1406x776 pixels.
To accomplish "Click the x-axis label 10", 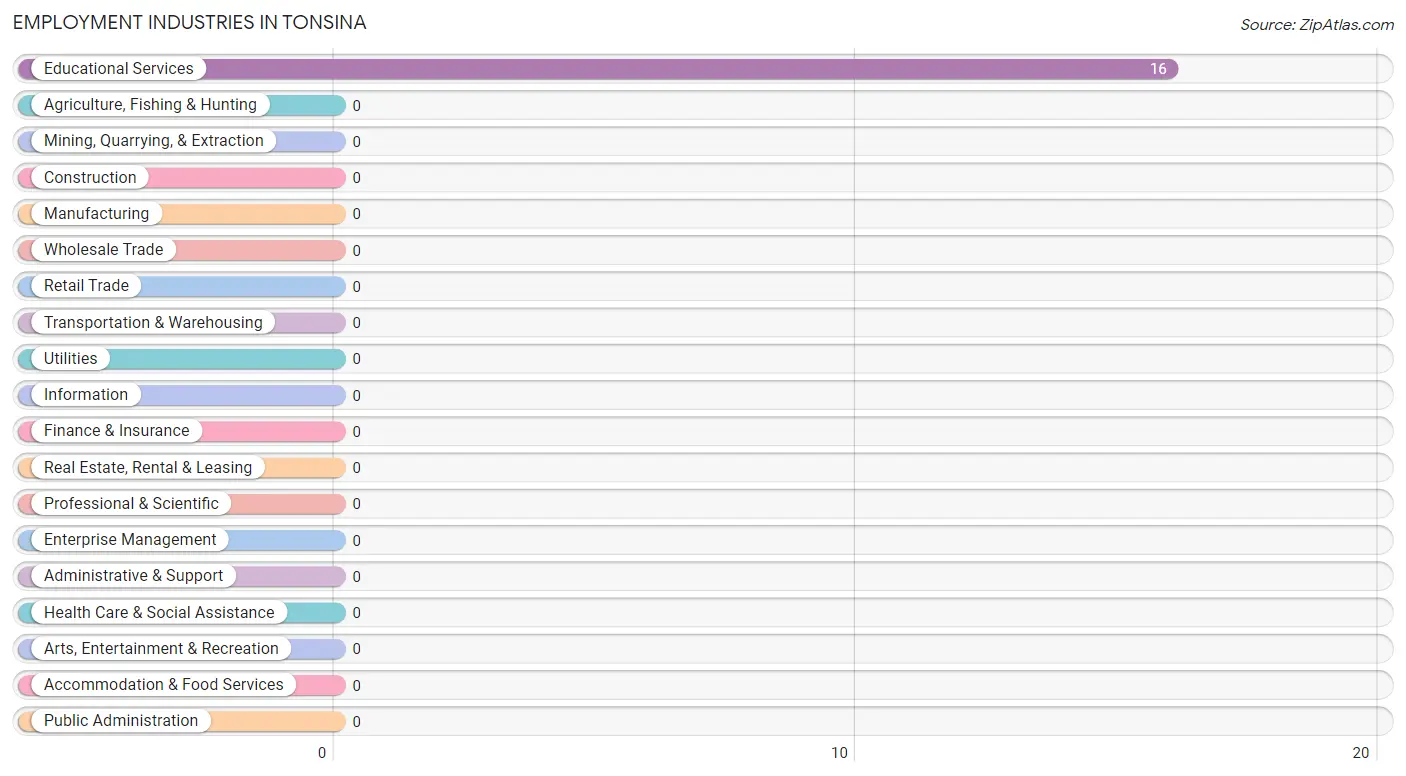I will click(x=840, y=753).
